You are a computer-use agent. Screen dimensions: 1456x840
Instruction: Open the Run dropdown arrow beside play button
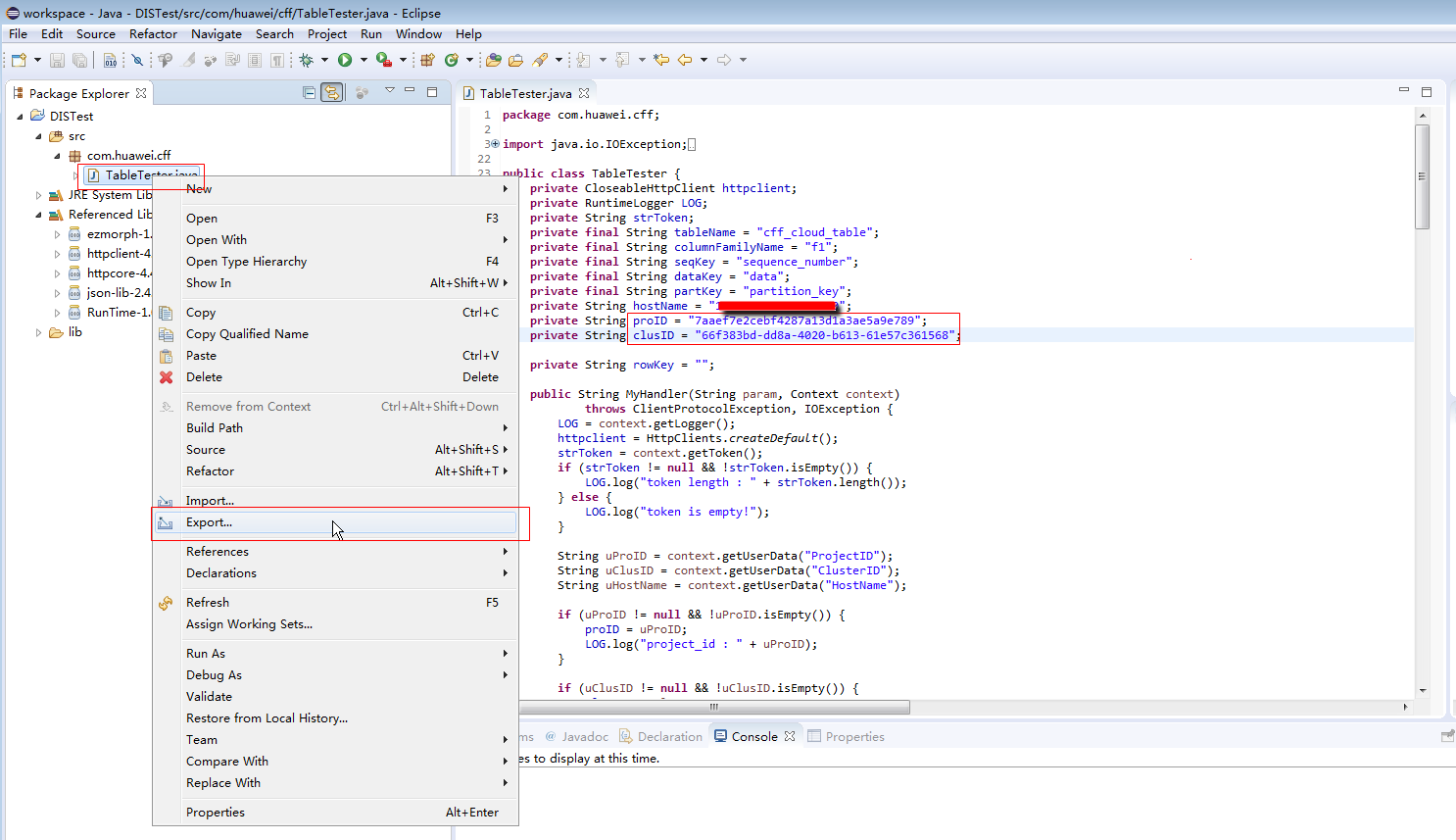point(364,60)
